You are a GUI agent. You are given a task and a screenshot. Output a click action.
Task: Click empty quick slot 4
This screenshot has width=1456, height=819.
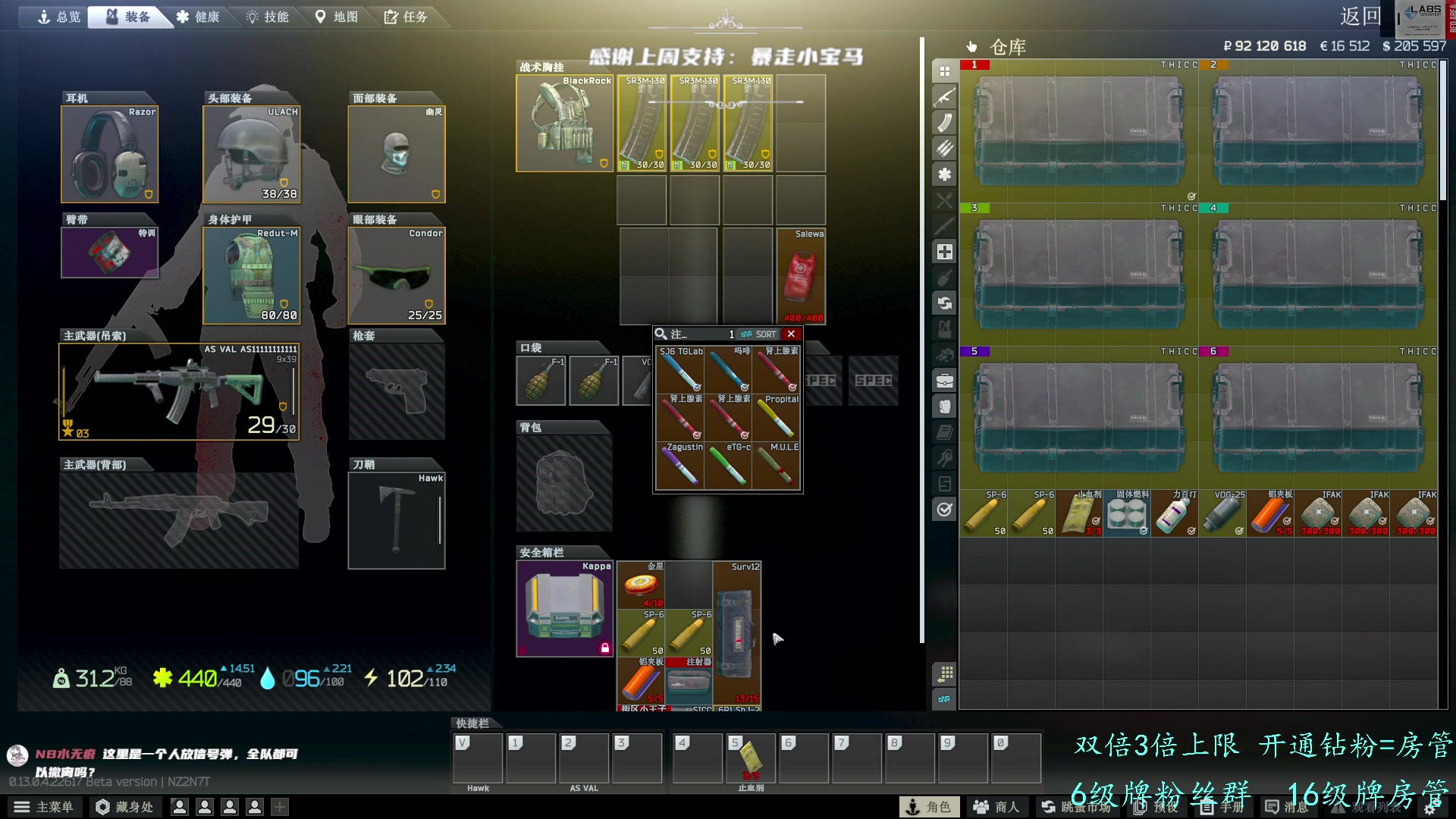point(698,757)
